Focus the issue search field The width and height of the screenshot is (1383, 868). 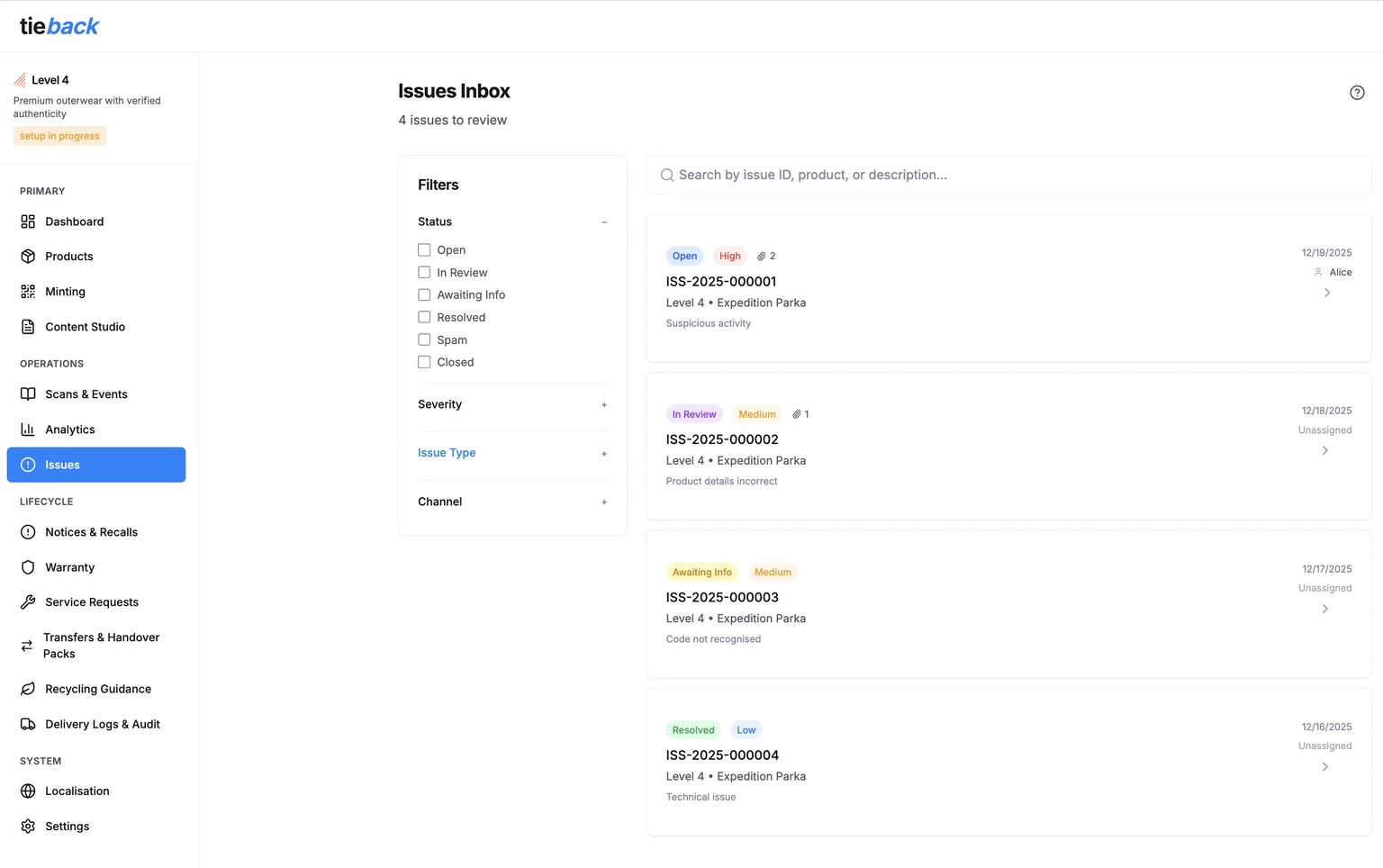(1008, 175)
